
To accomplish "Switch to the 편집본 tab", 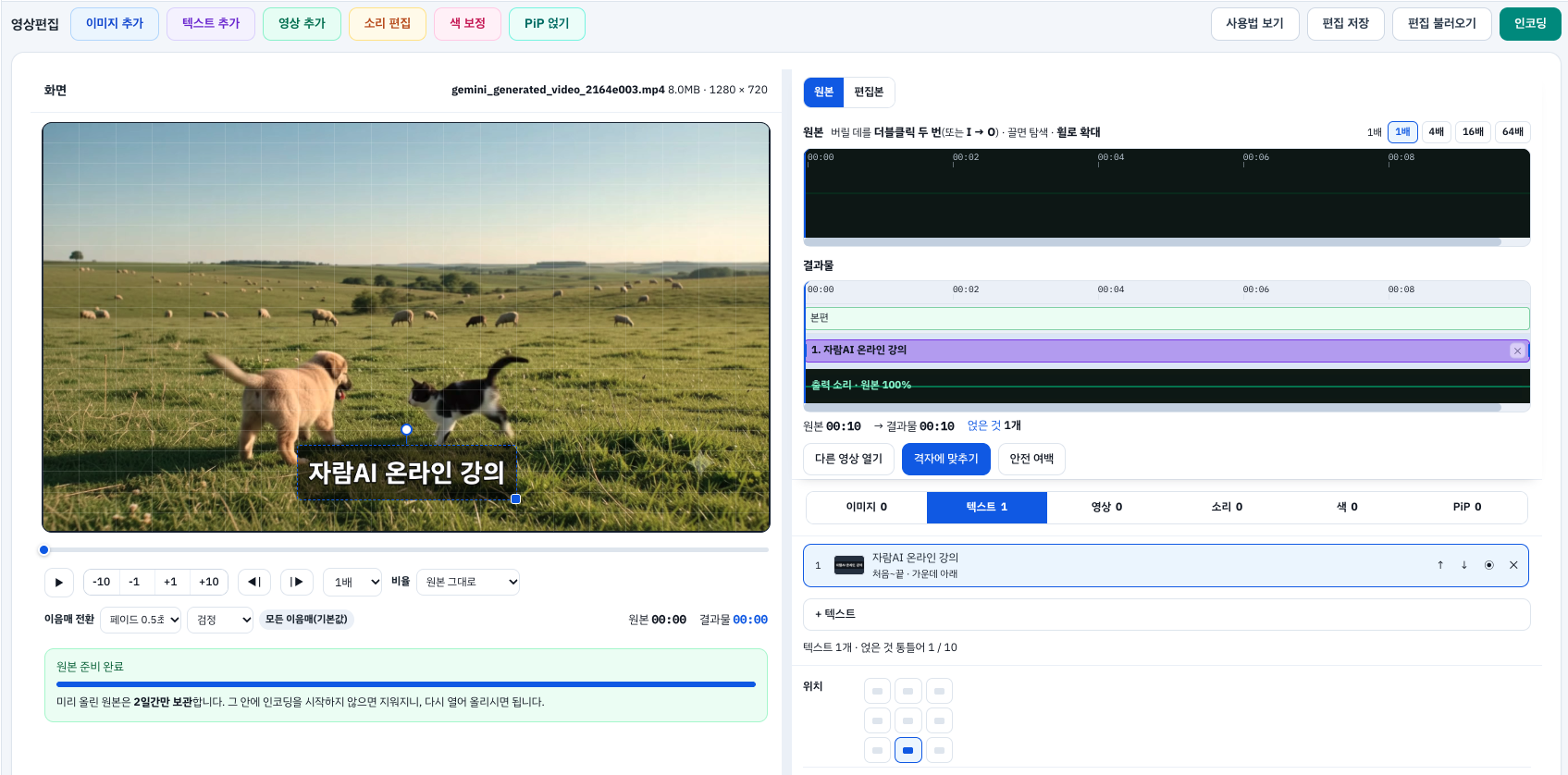I will (869, 92).
